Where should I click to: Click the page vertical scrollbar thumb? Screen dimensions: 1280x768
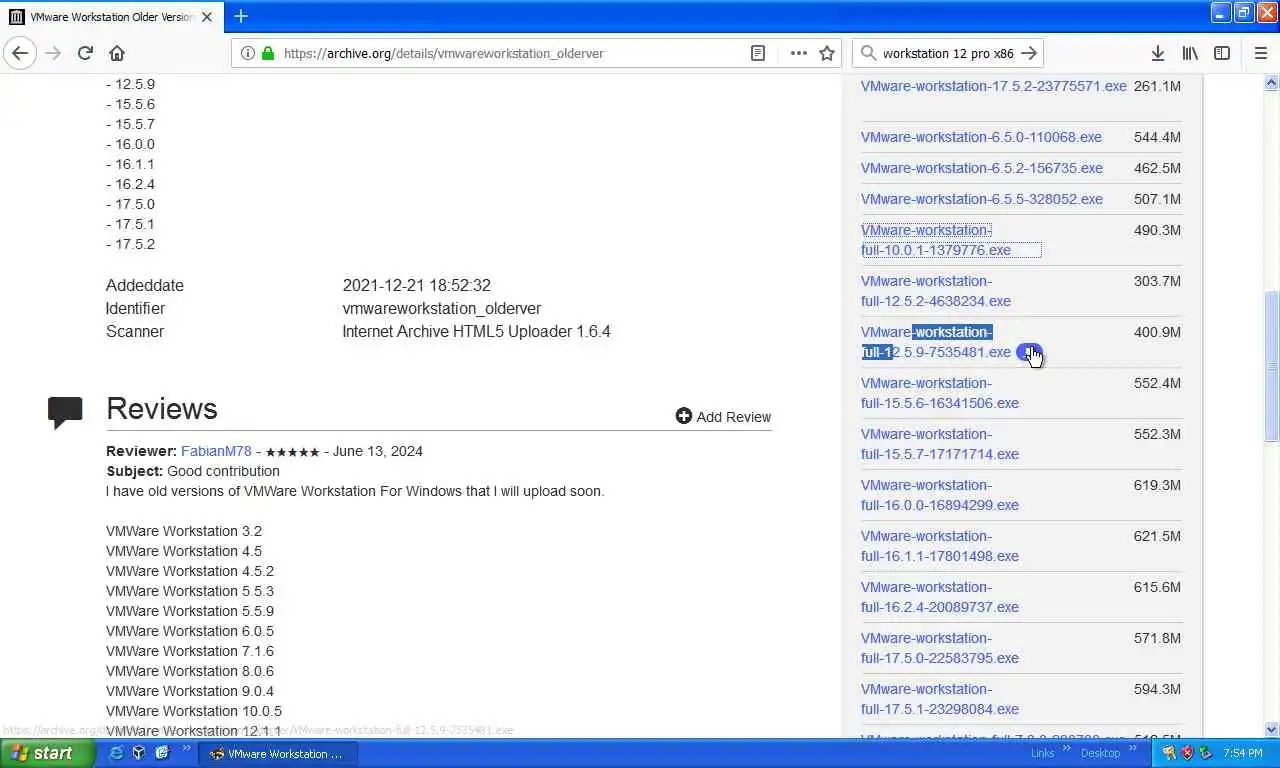1272,365
